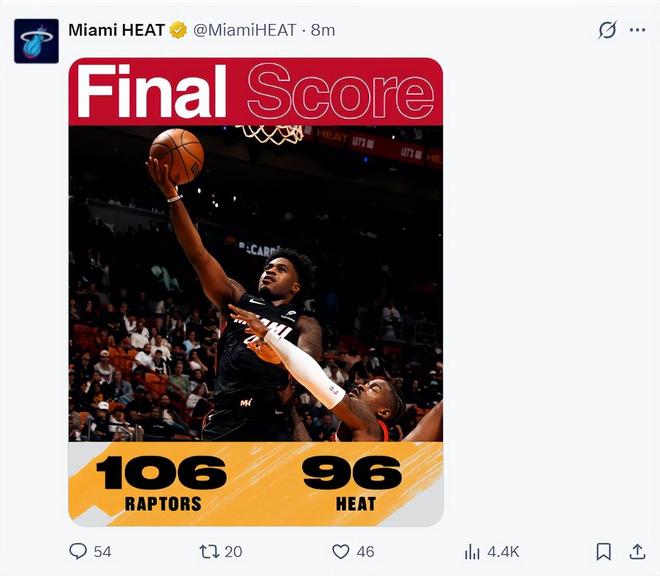
Task: Open the Miami HEAT display name
Action: coord(116,30)
